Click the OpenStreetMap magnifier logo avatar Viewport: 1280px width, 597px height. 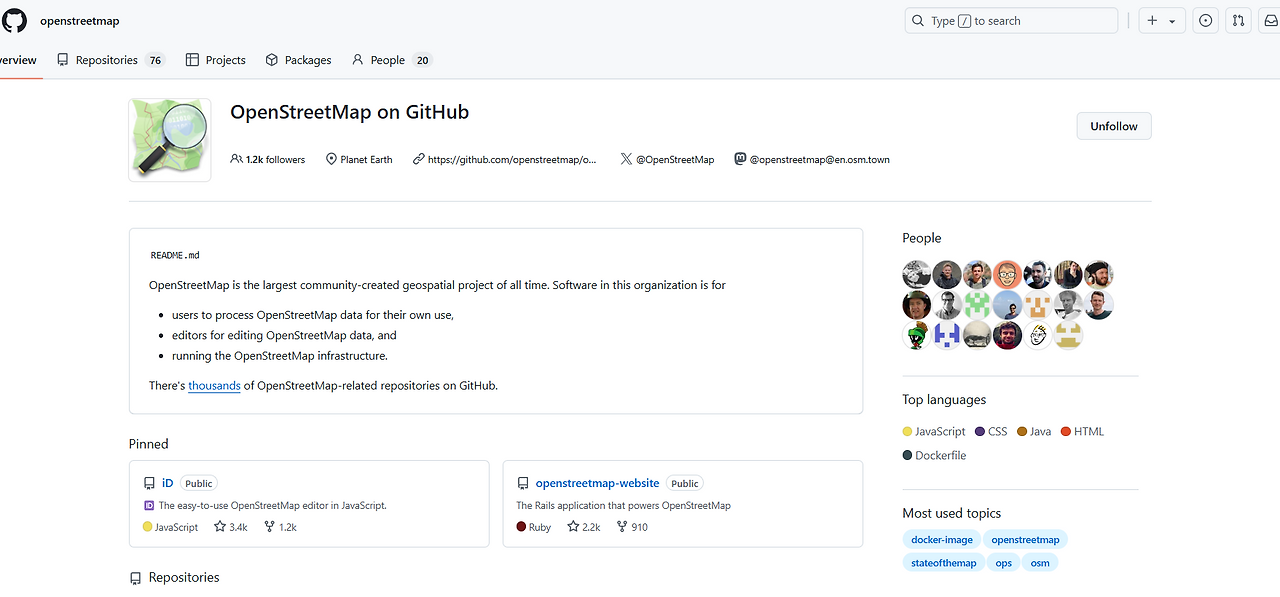[x=170, y=139]
